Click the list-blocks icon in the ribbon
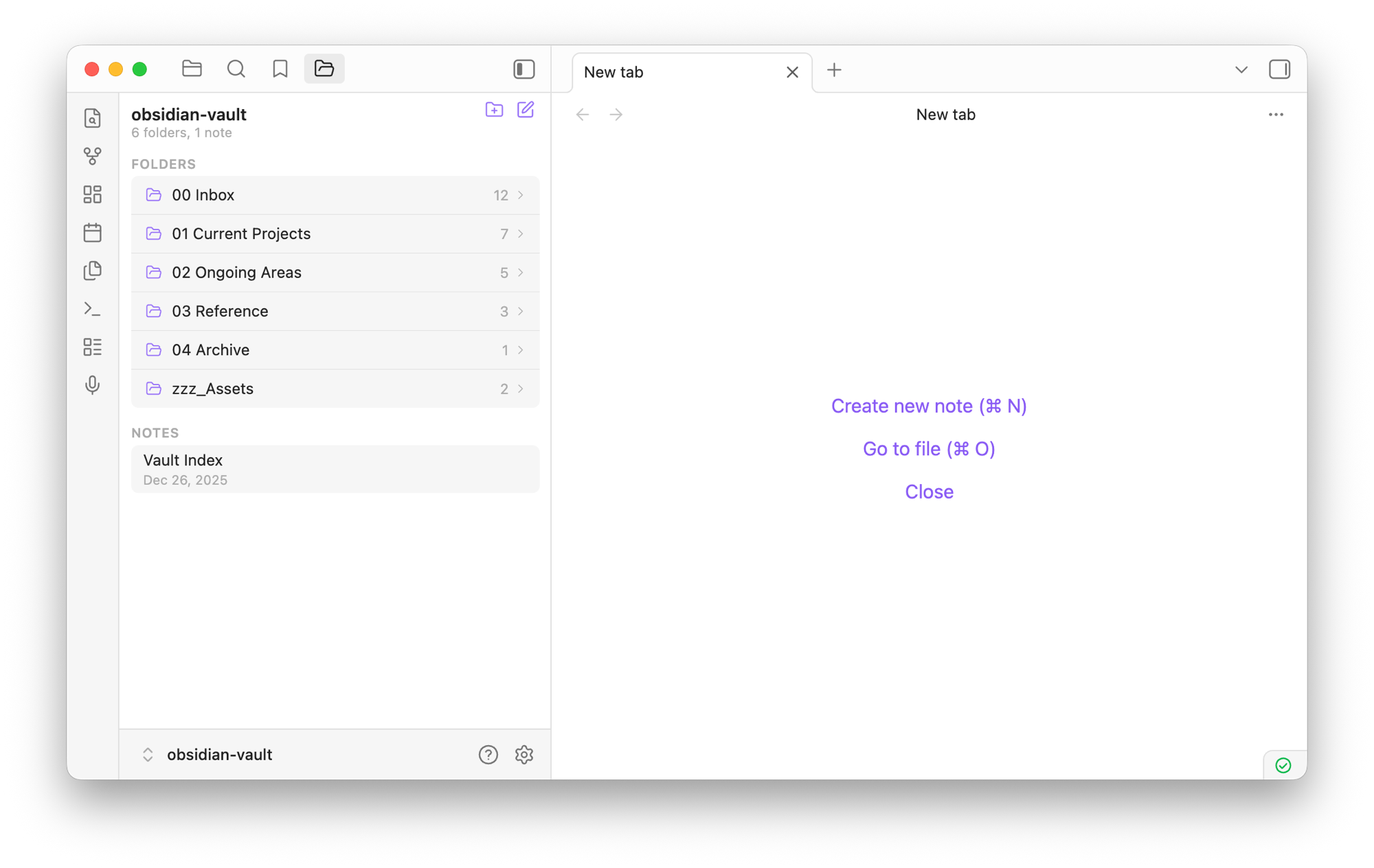Screen dimensions: 1374x868 click(93, 347)
